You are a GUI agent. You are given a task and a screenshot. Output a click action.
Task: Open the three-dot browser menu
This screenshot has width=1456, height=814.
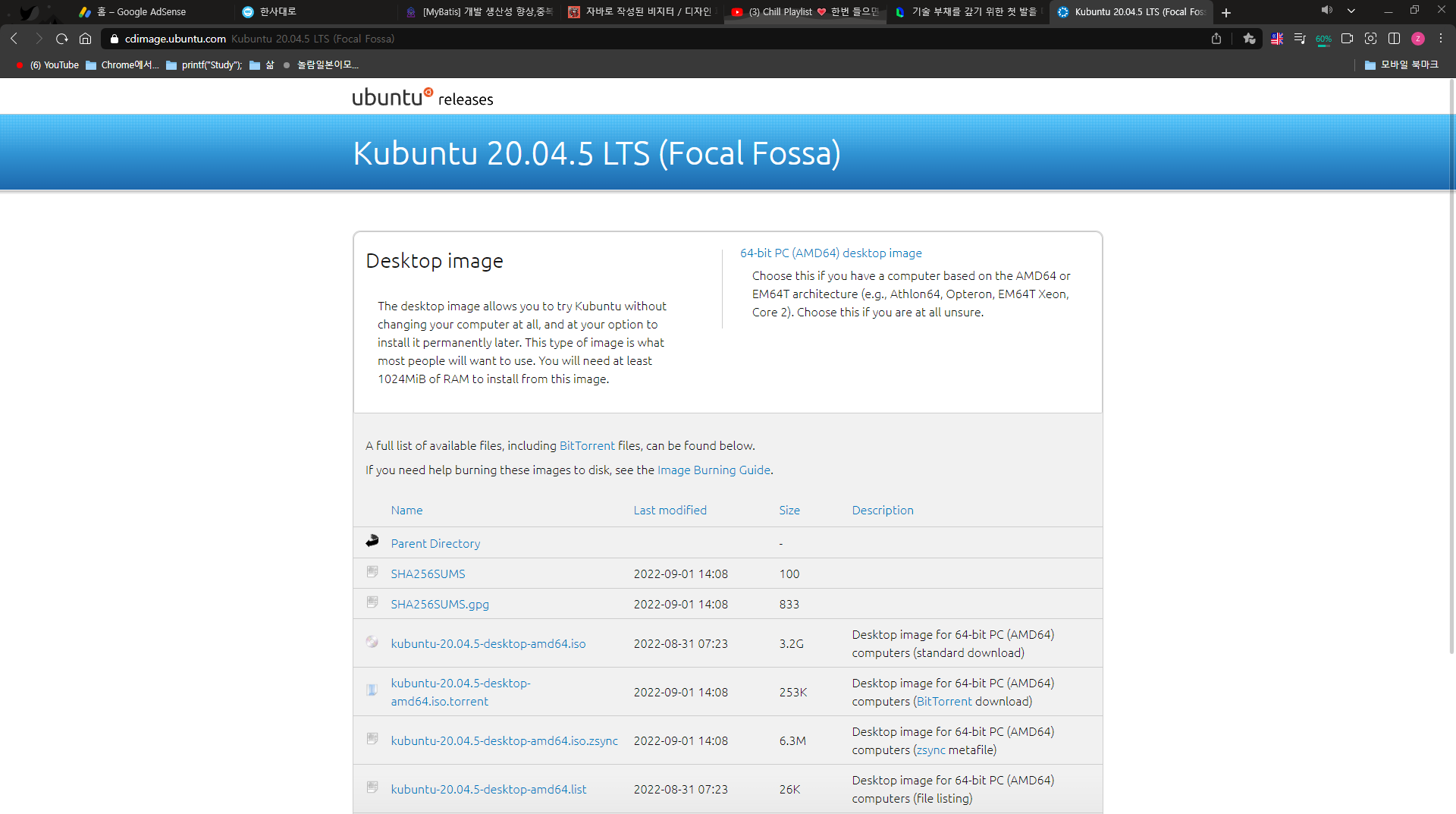(1441, 39)
